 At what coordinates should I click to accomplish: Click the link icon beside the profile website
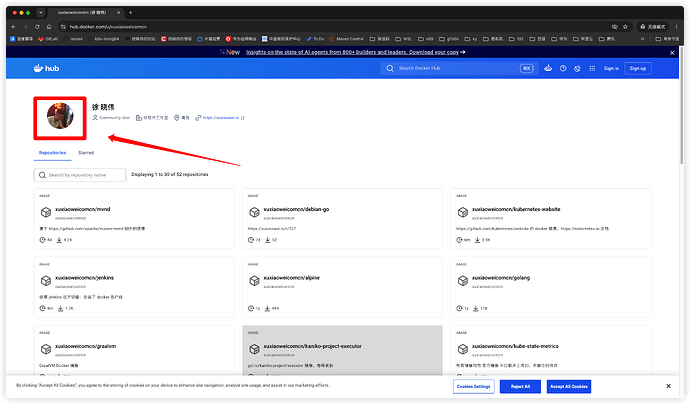click(x=198, y=118)
